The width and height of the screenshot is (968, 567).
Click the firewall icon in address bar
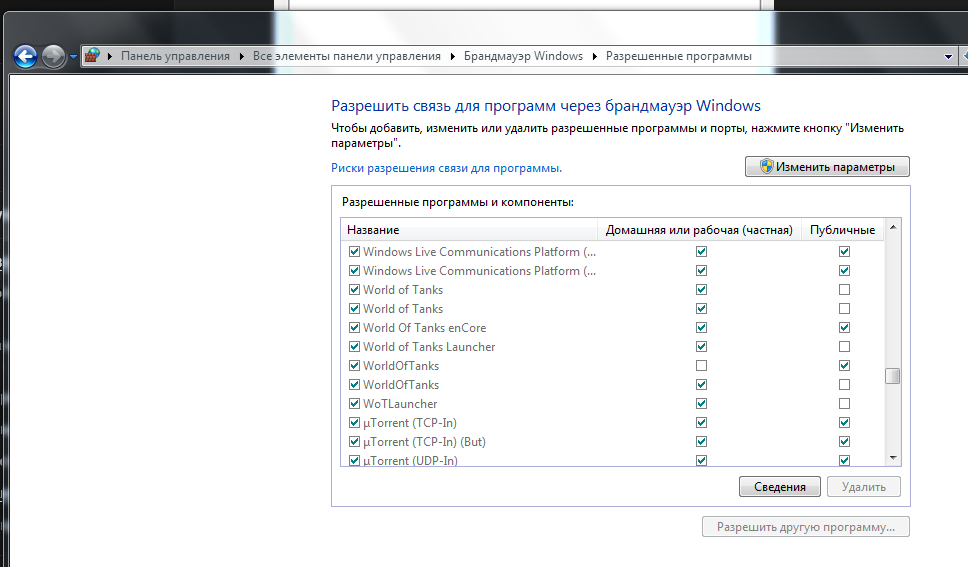[x=92, y=56]
